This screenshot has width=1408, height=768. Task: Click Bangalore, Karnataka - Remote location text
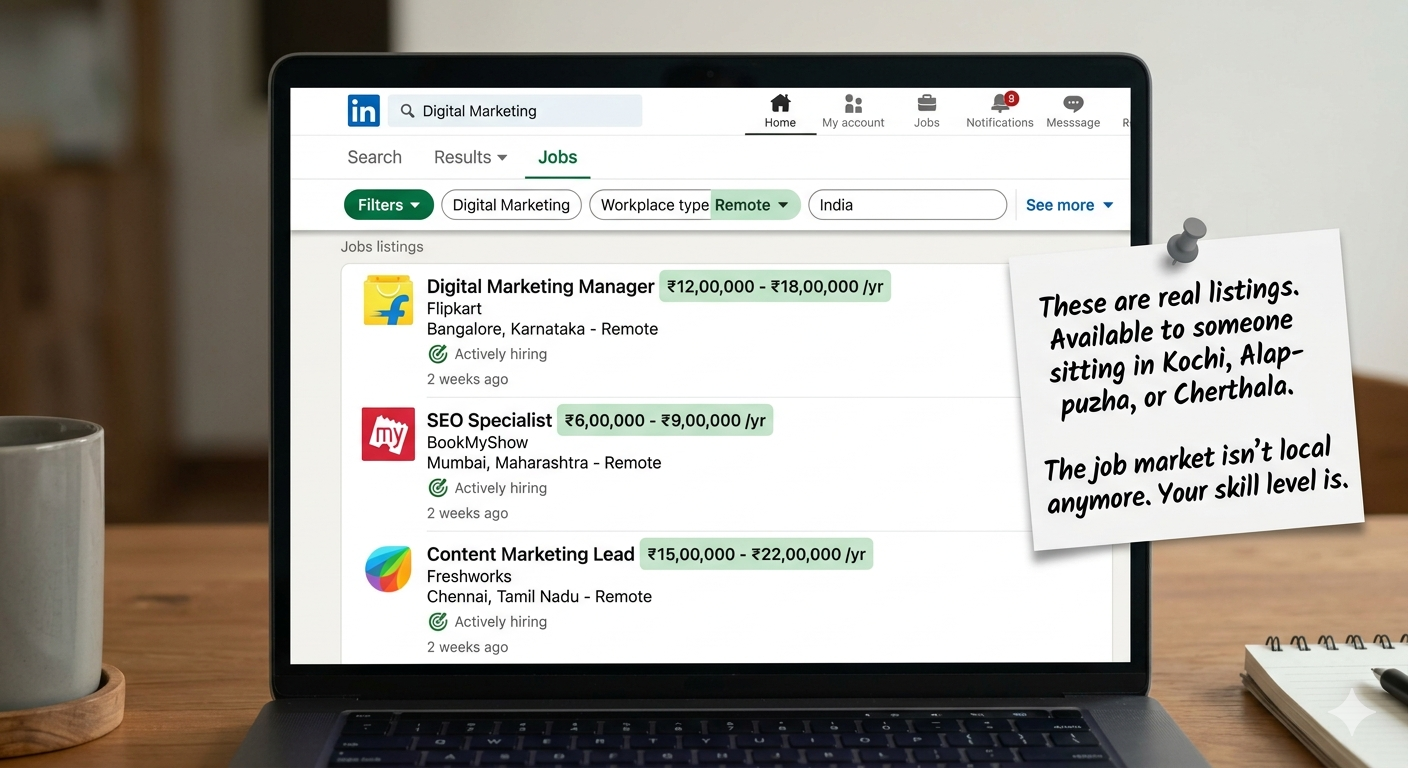pyautogui.click(x=542, y=329)
